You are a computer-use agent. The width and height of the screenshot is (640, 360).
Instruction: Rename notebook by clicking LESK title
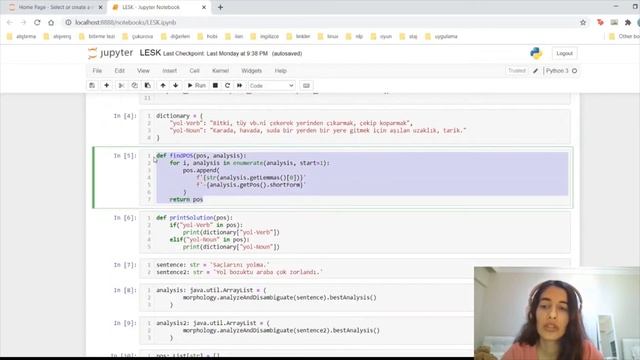pyautogui.click(x=150, y=53)
